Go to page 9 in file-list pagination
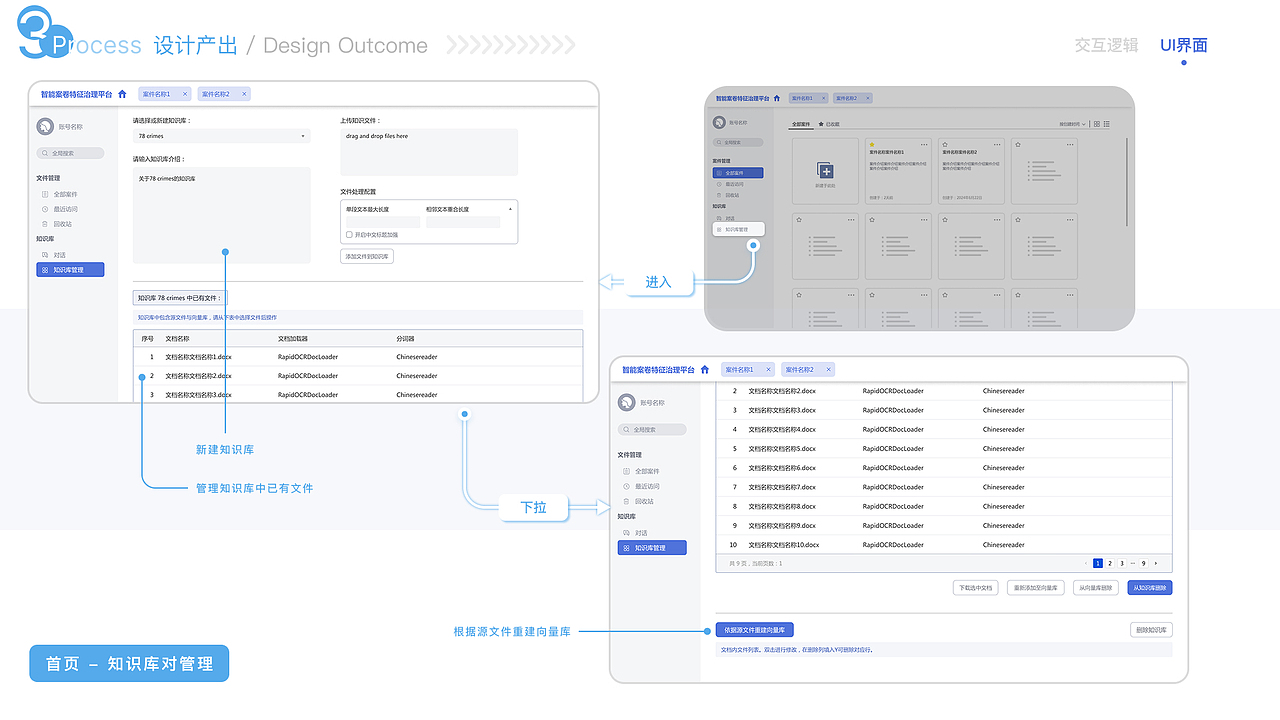 click(1144, 563)
